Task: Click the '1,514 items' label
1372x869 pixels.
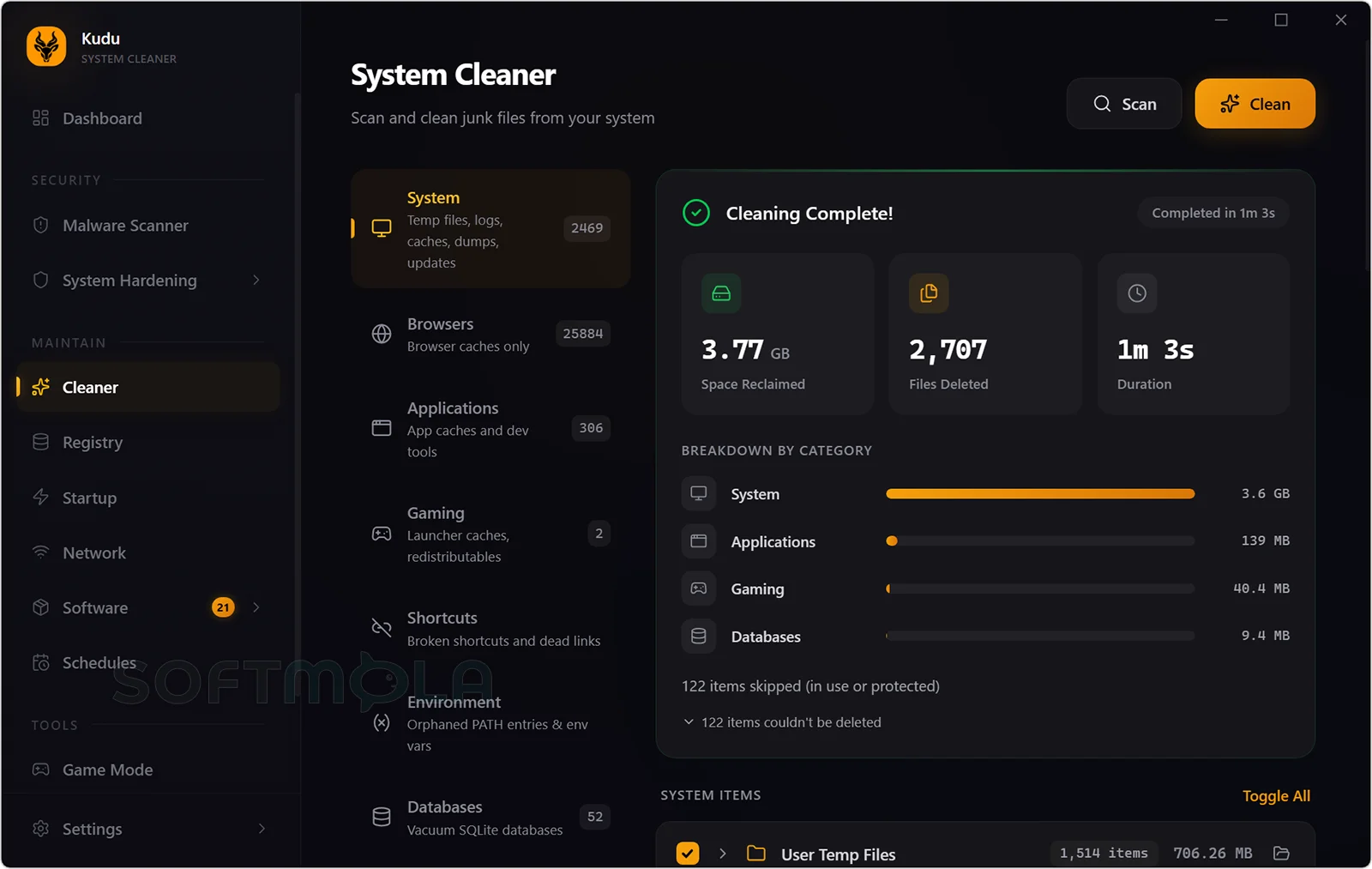Action: pyautogui.click(x=1104, y=853)
